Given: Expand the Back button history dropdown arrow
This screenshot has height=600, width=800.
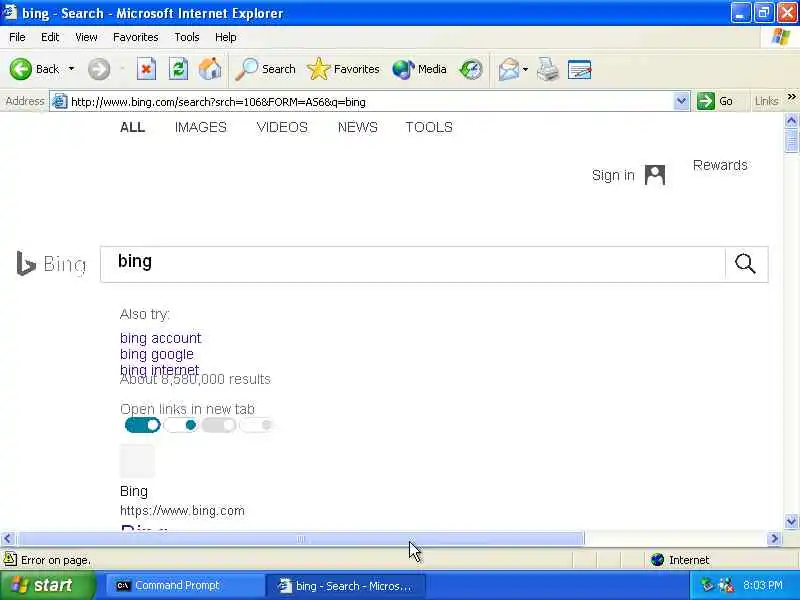Looking at the screenshot, I should point(71,69).
